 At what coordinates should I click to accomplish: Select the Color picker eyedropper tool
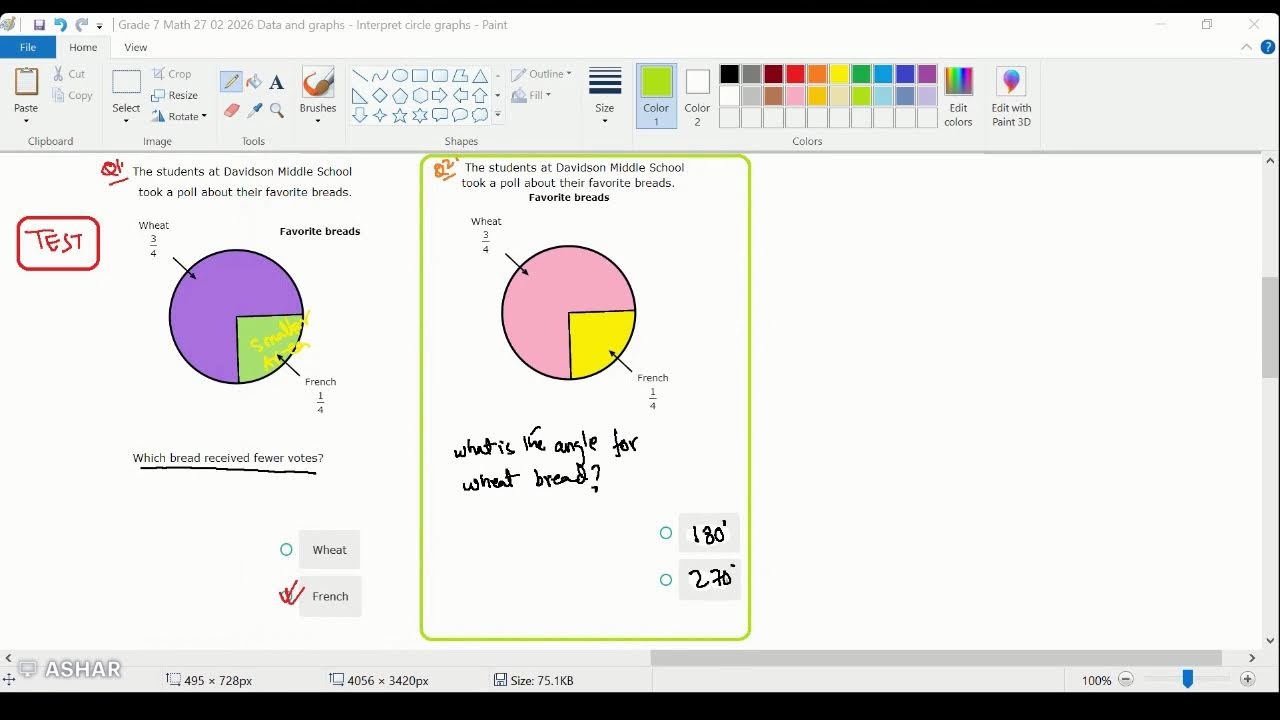[x=254, y=110]
